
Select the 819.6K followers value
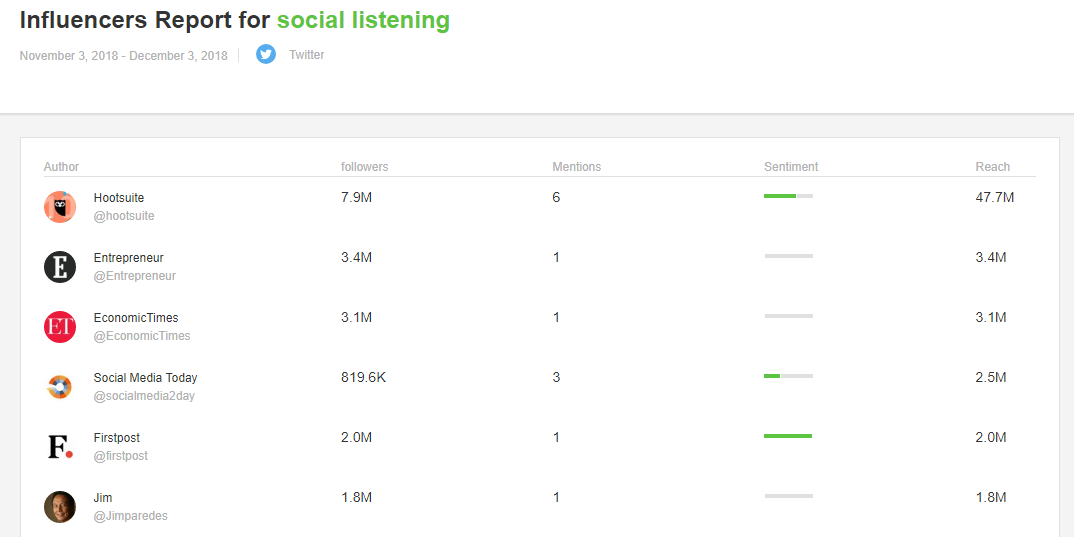tap(363, 377)
